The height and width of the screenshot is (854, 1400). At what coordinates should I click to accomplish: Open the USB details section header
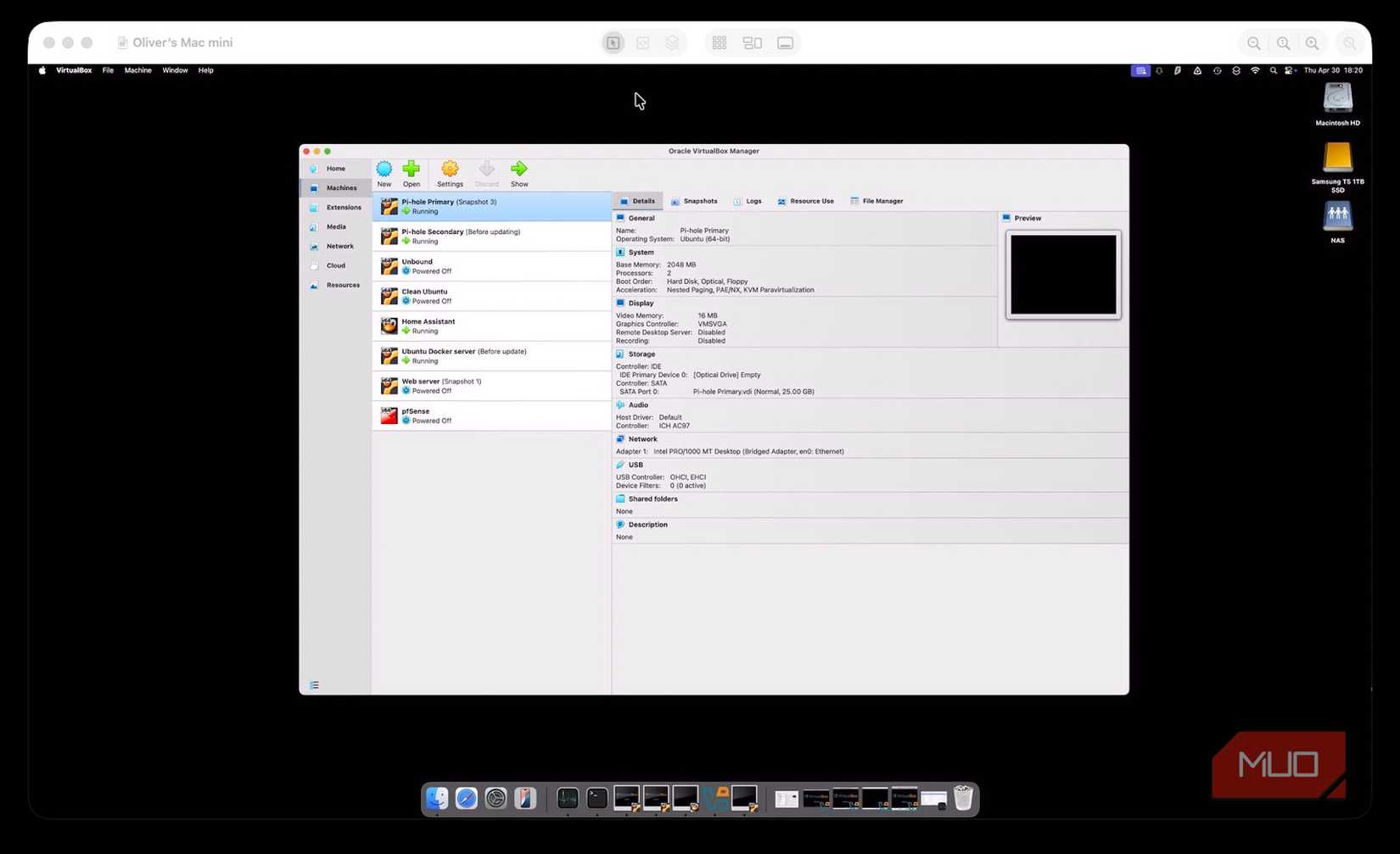pos(630,465)
